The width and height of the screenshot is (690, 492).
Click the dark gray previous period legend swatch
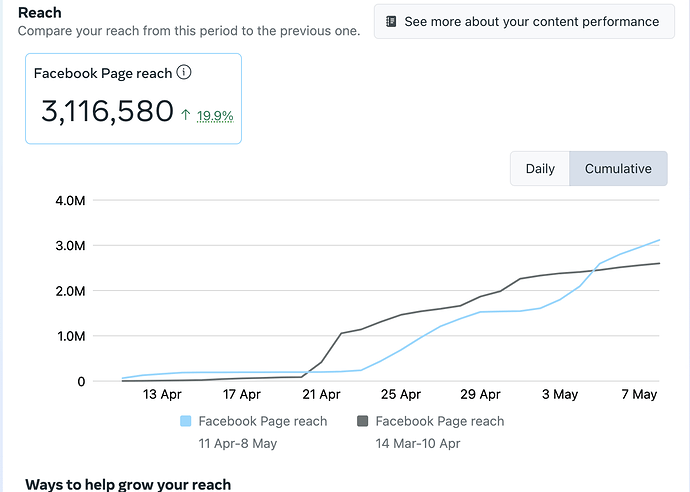pyautogui.click(x=363, y=422)
